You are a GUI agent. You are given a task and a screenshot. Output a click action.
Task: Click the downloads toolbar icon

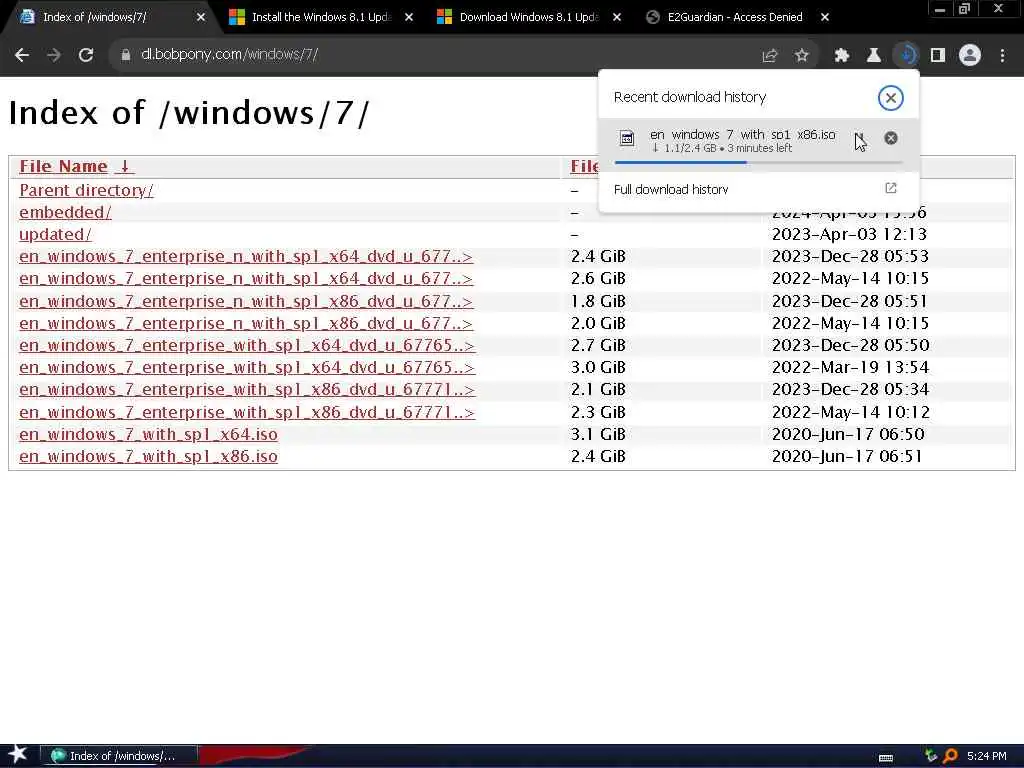(906, 56)
